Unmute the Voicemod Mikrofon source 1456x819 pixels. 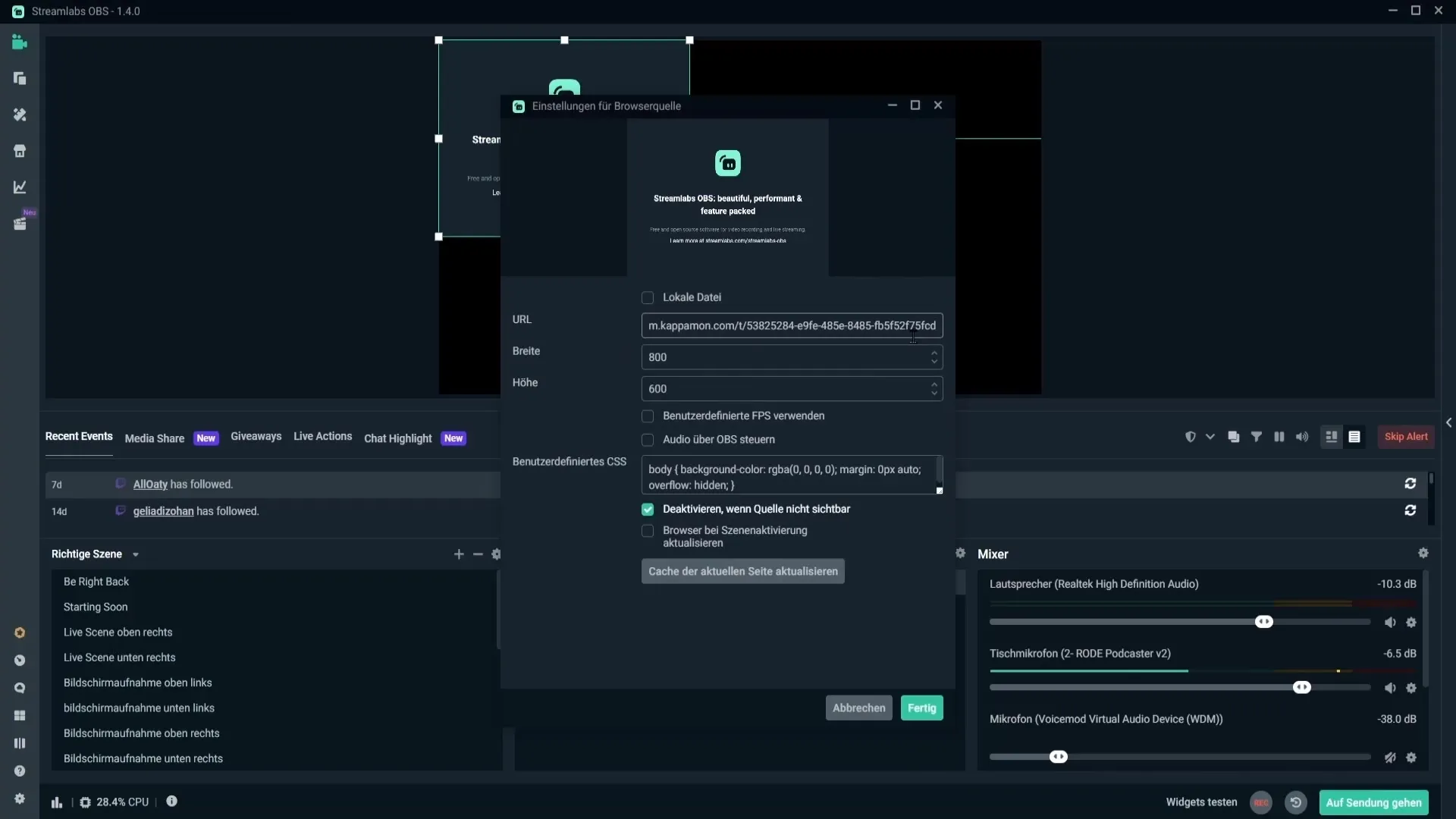[1390, 758]
